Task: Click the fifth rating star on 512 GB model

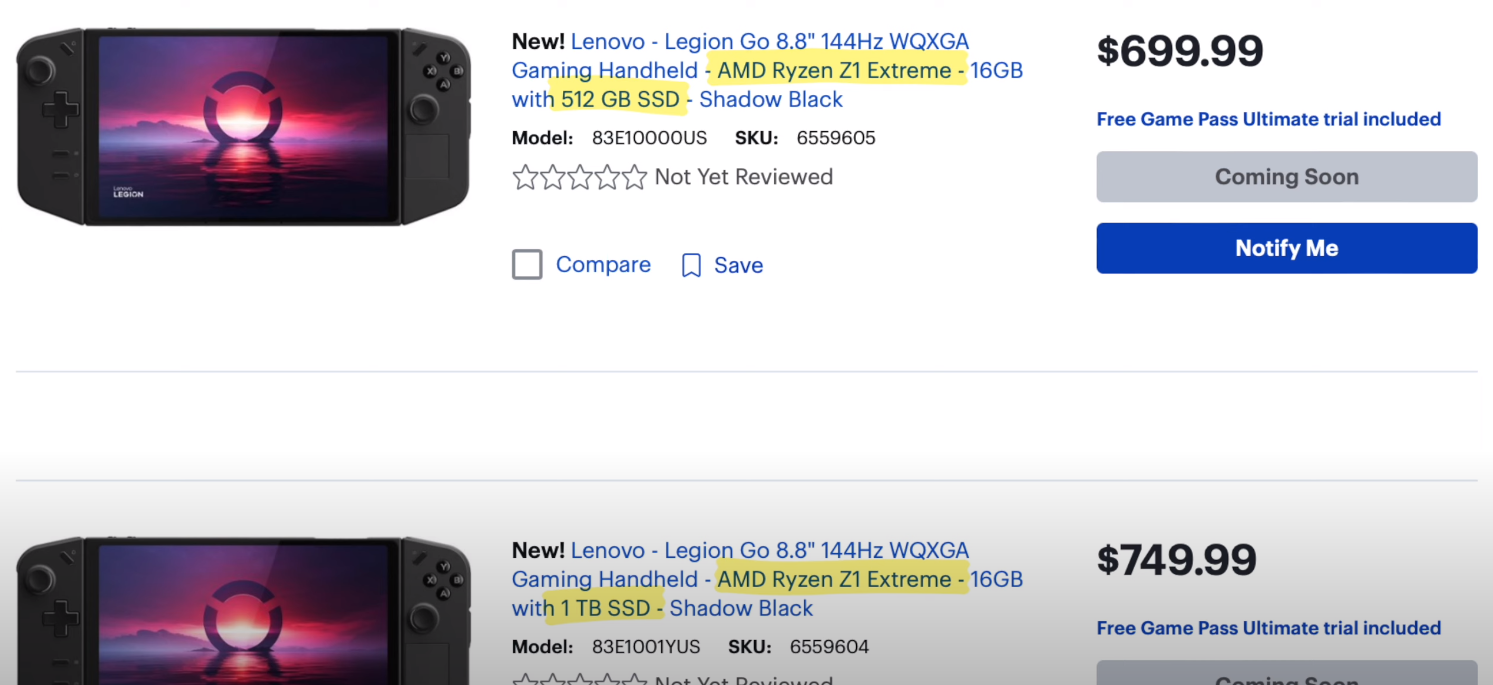Action: point(635,178)
